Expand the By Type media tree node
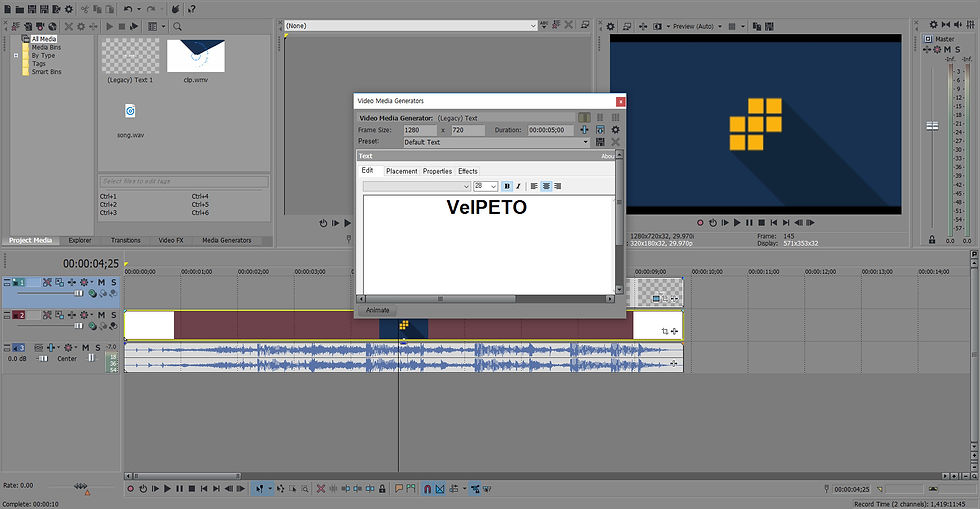The image size is (980, 509). (16, 56)
